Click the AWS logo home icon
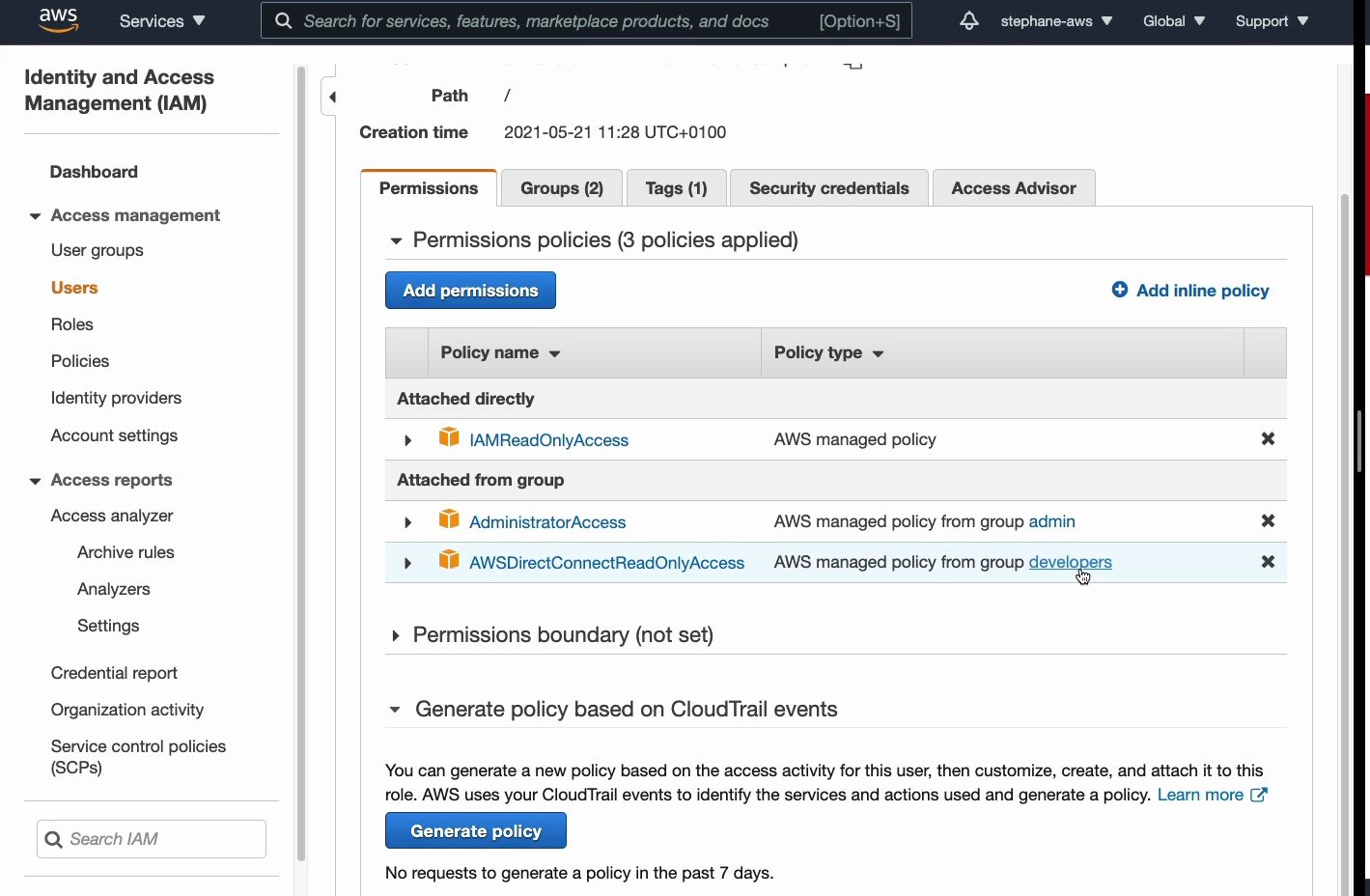Image resolution: width=1370 pixels, height=896 pixels. (58, 20)
